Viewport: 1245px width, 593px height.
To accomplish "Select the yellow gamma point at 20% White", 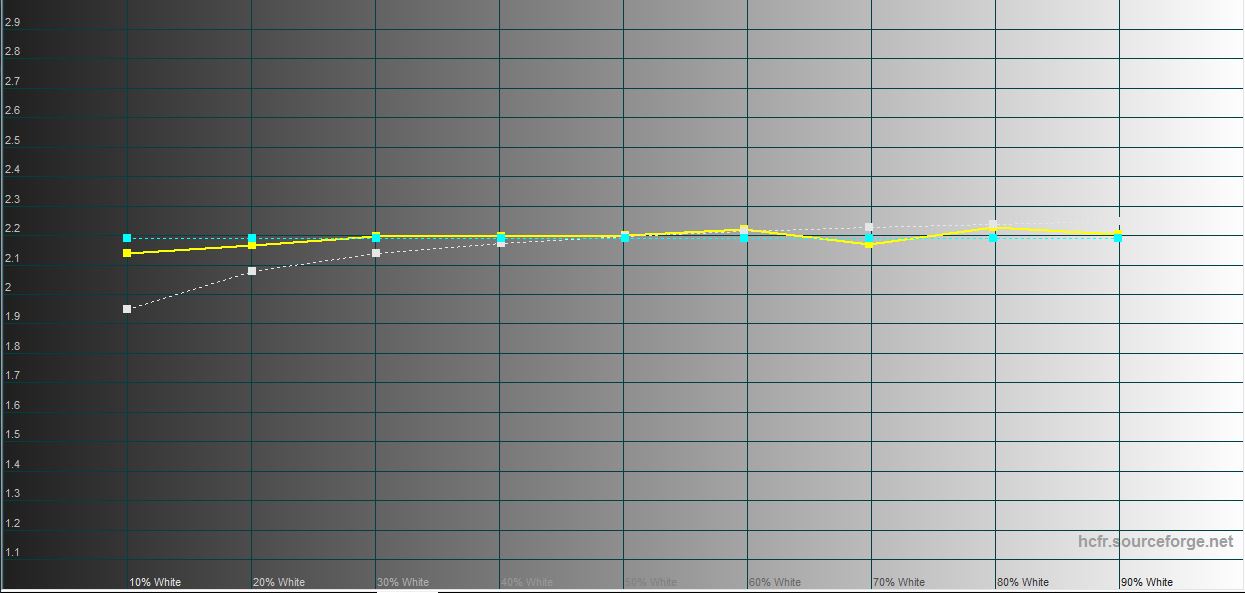I will coord(252,245).
